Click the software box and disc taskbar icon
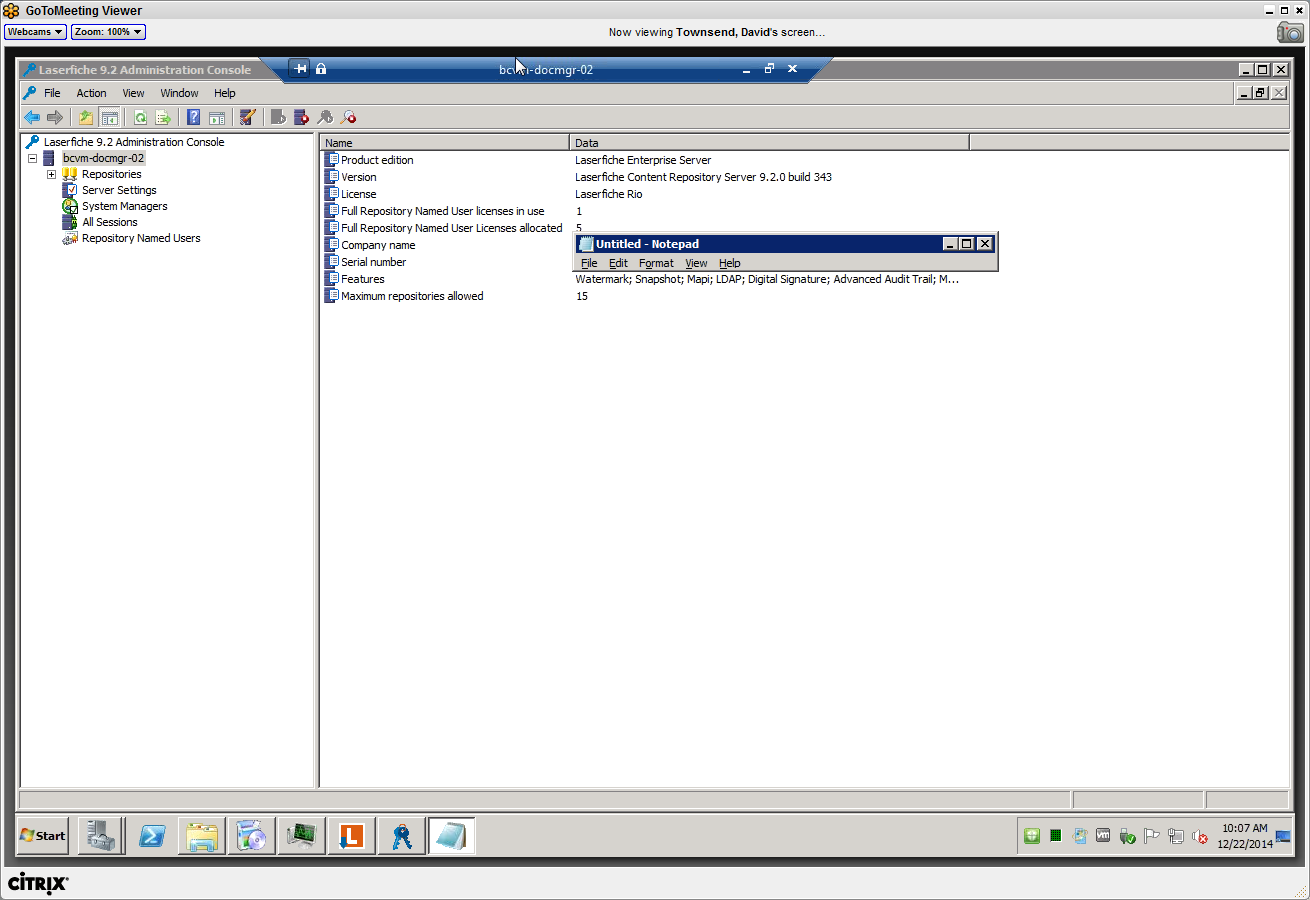 pos(252,835)
